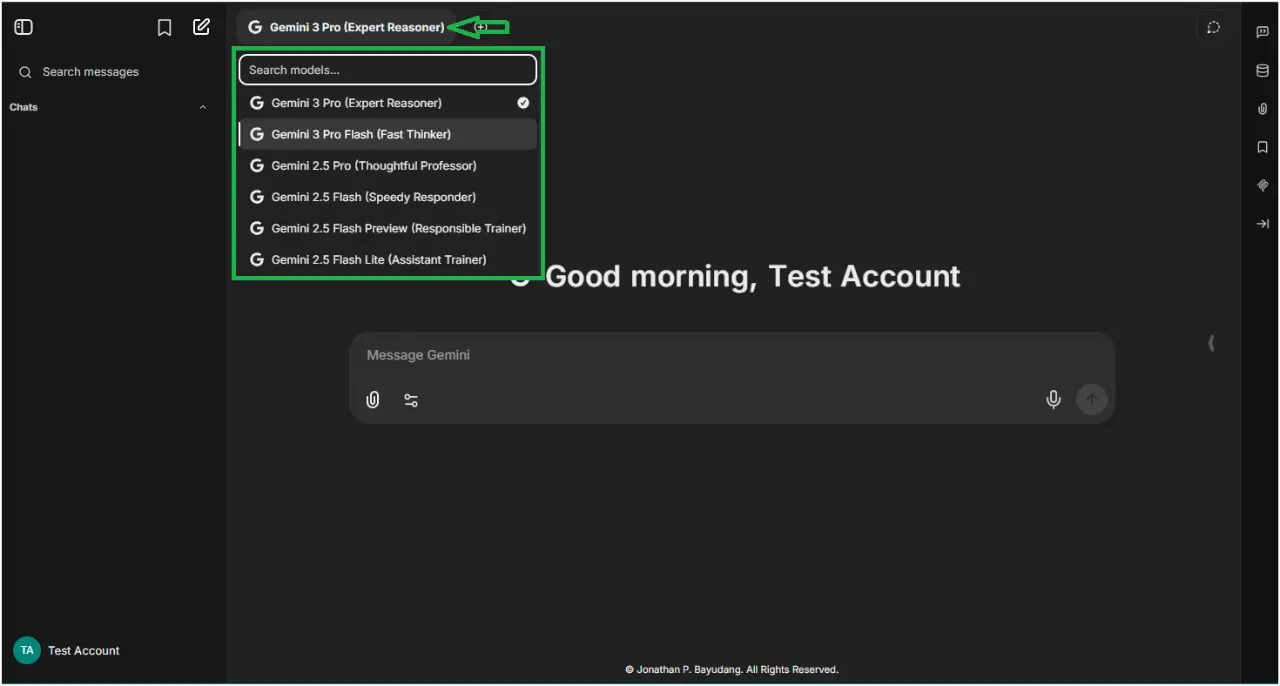The image size is (1280, 686).
Task: Click the Search messages field
Action: click(x=112, y=72)
